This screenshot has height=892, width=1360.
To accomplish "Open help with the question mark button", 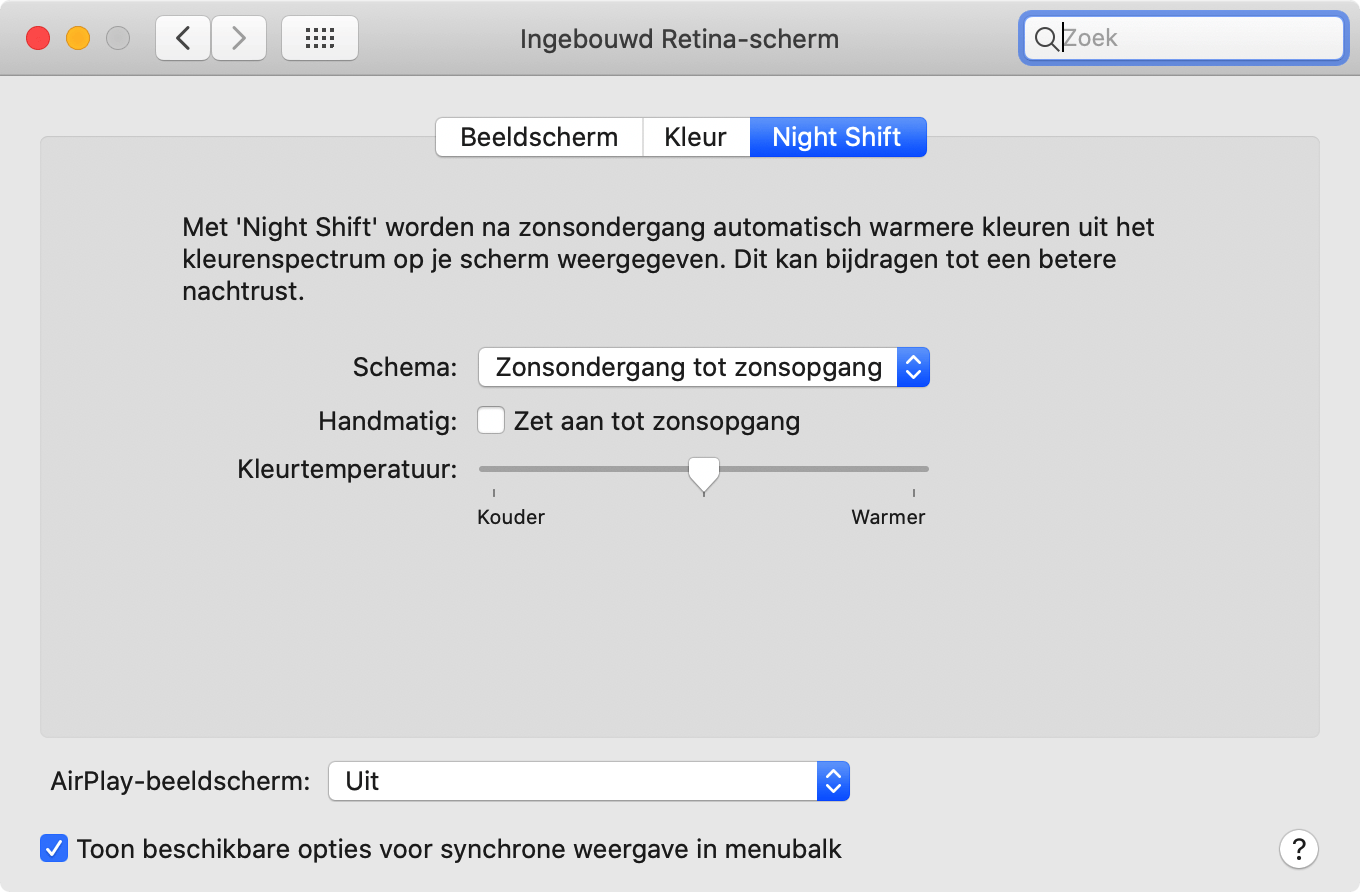I will pos(1298,849).
